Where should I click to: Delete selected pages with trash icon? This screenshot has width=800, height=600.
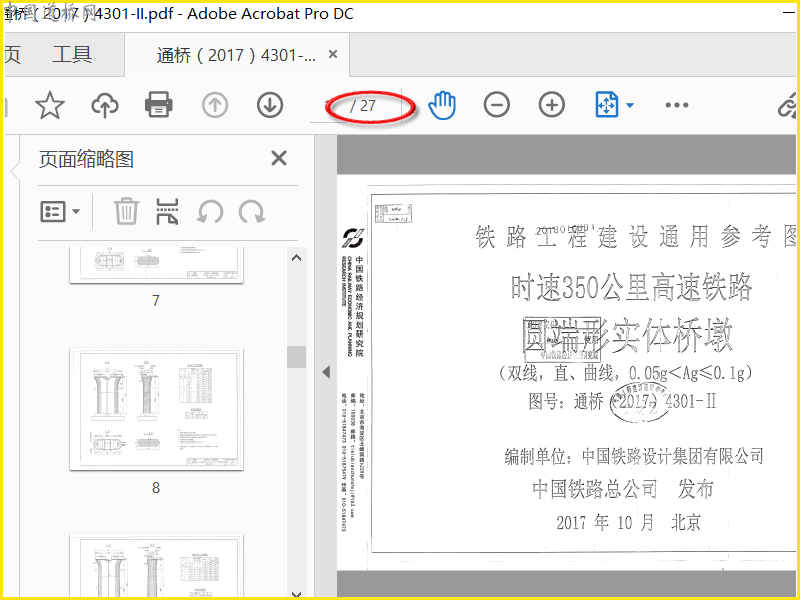126,211
